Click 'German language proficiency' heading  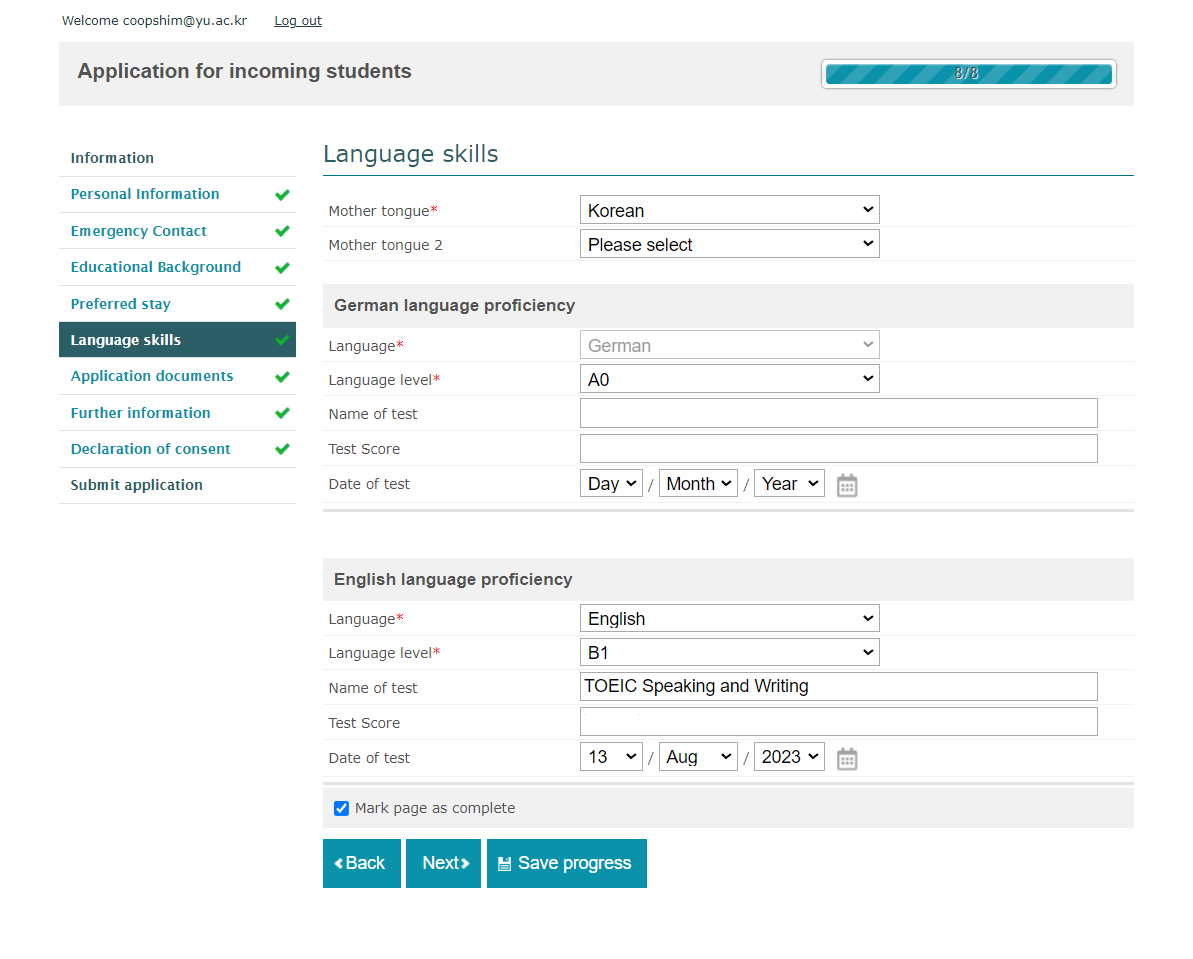[454, 305]
